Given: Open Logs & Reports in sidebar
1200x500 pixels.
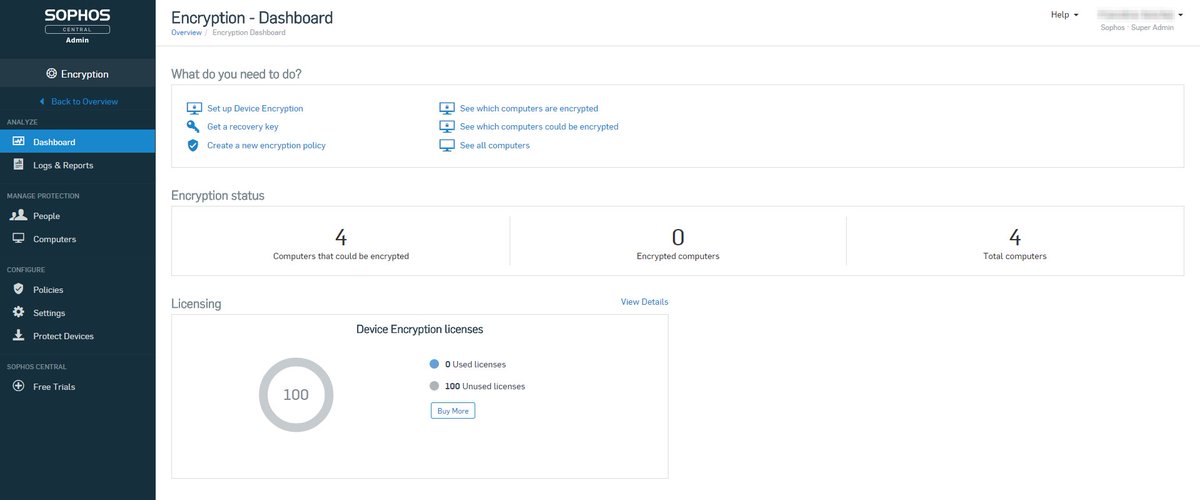Looking at the screenshot, I should click(x=78, y=165).
